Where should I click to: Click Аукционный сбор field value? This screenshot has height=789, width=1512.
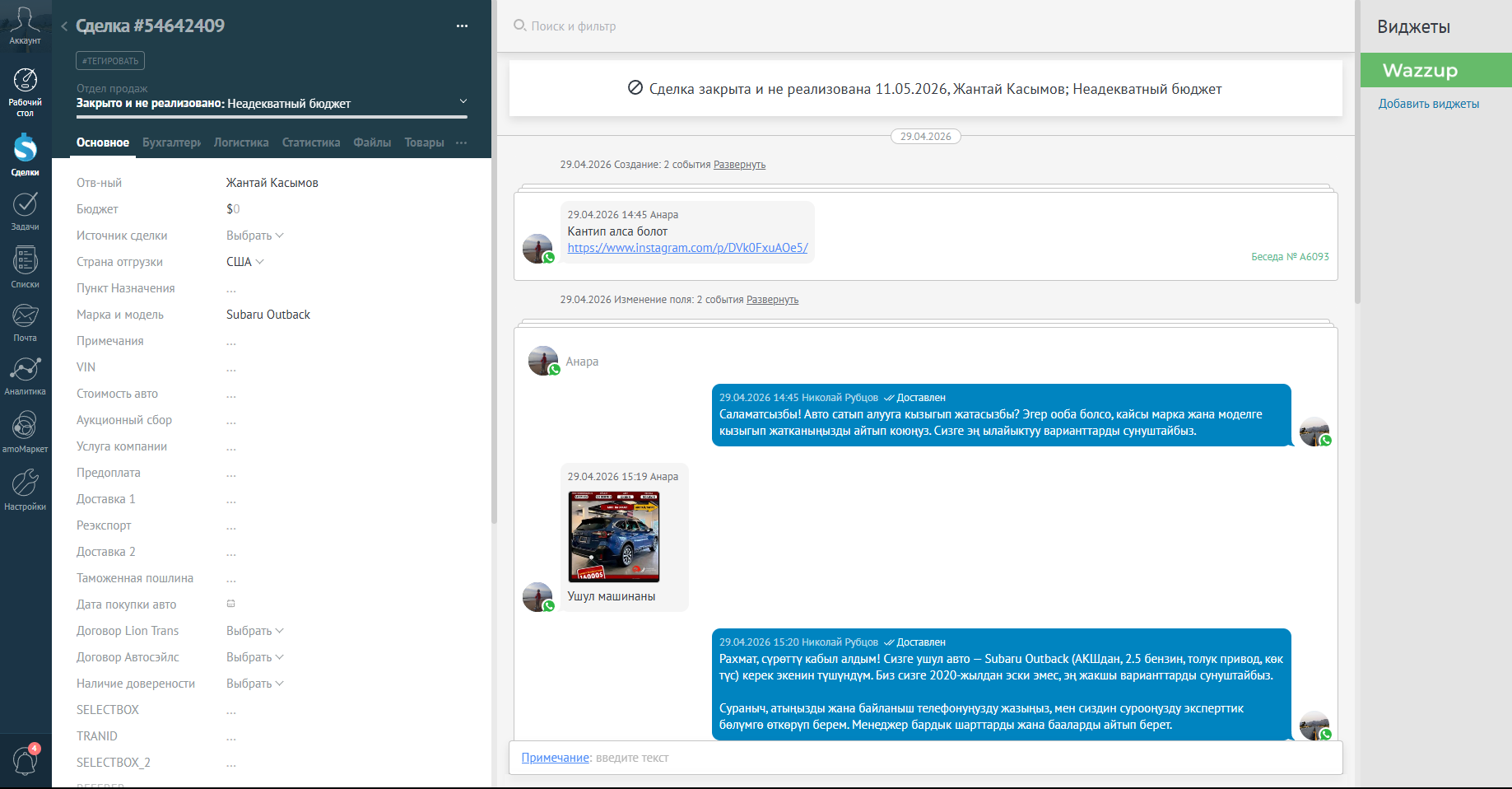click(231, 421)
